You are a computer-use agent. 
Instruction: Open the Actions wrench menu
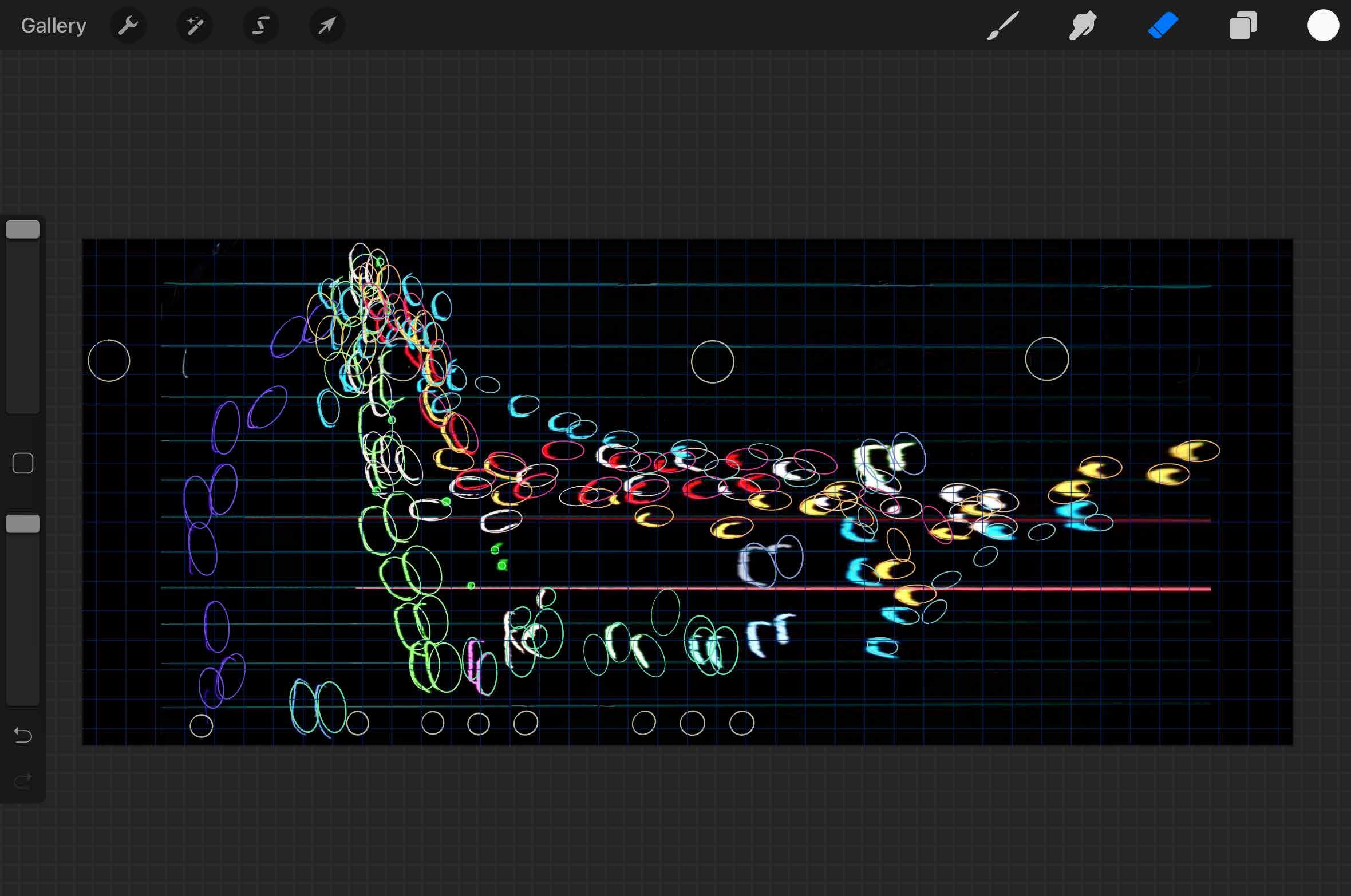point(128,26)
